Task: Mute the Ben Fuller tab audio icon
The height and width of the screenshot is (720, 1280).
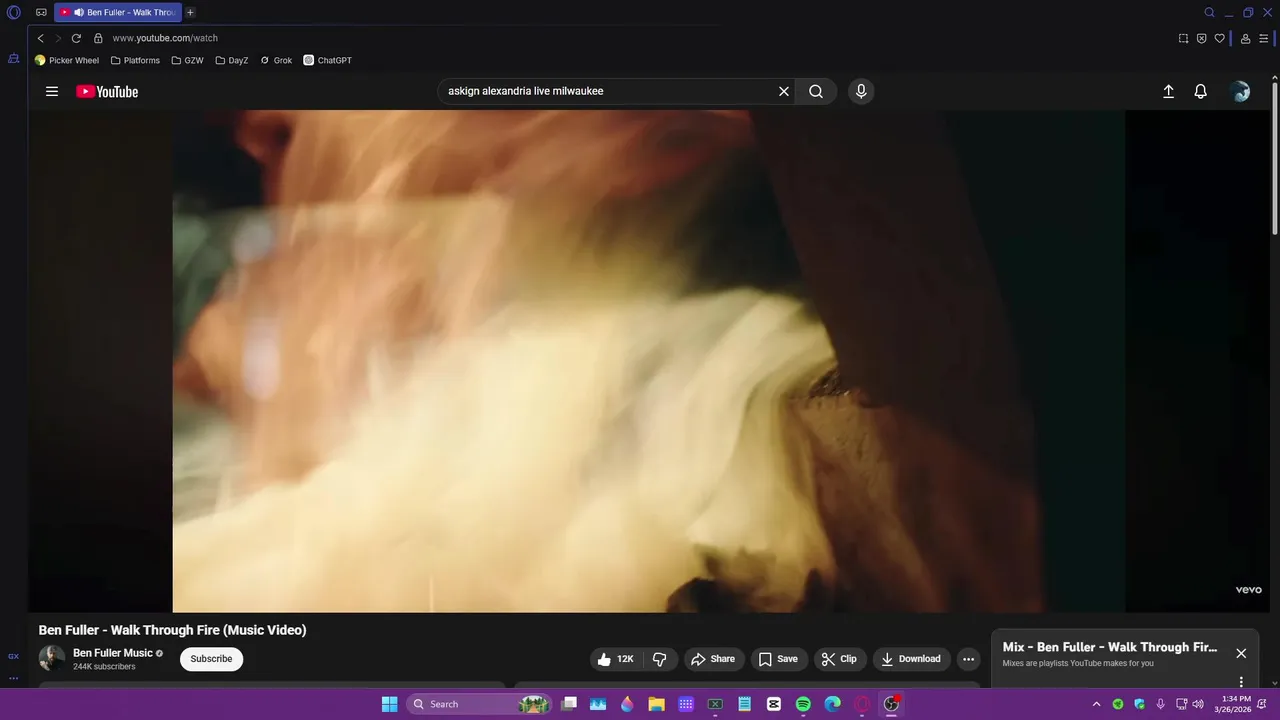Action: point(79,12)
